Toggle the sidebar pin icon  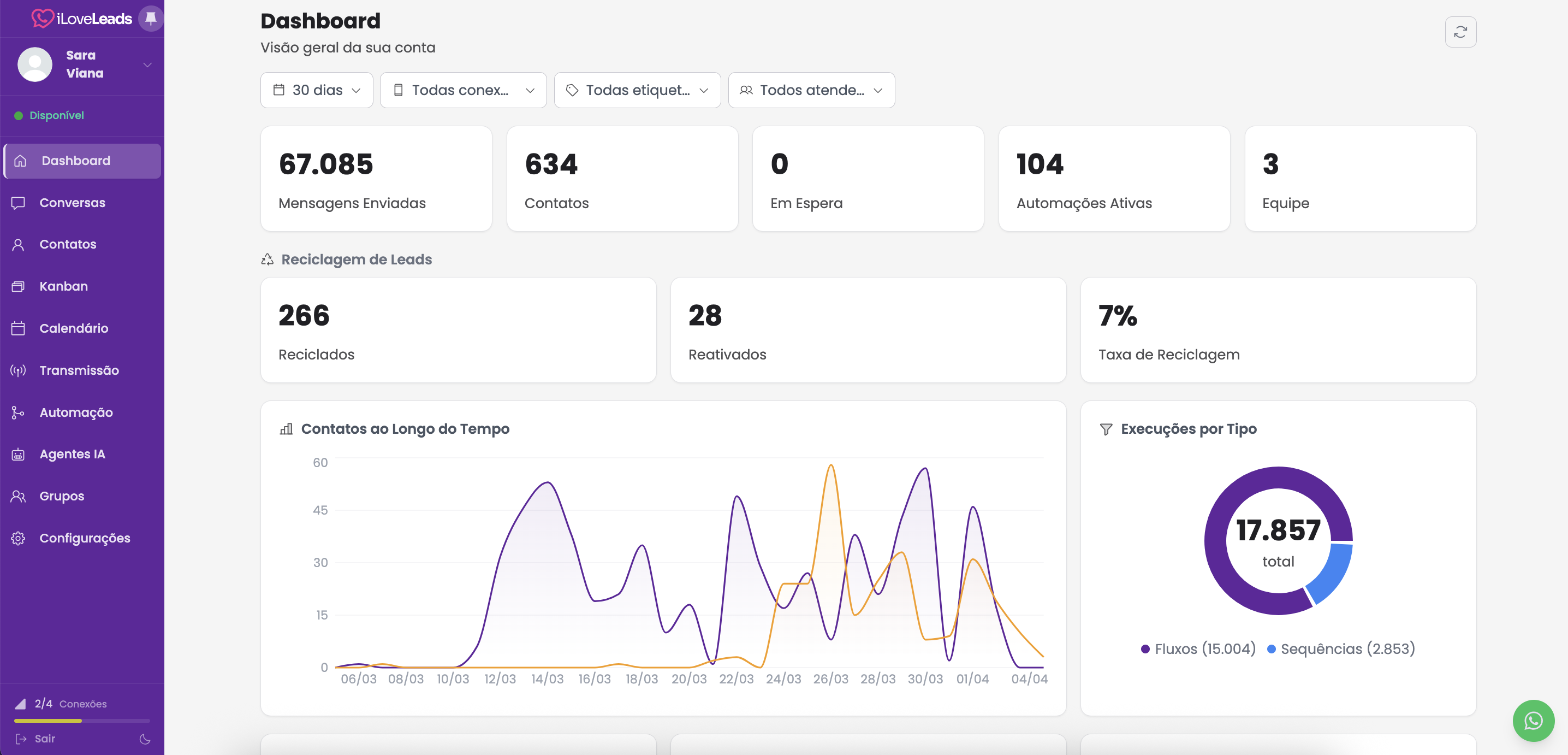(x=151, y=18)
